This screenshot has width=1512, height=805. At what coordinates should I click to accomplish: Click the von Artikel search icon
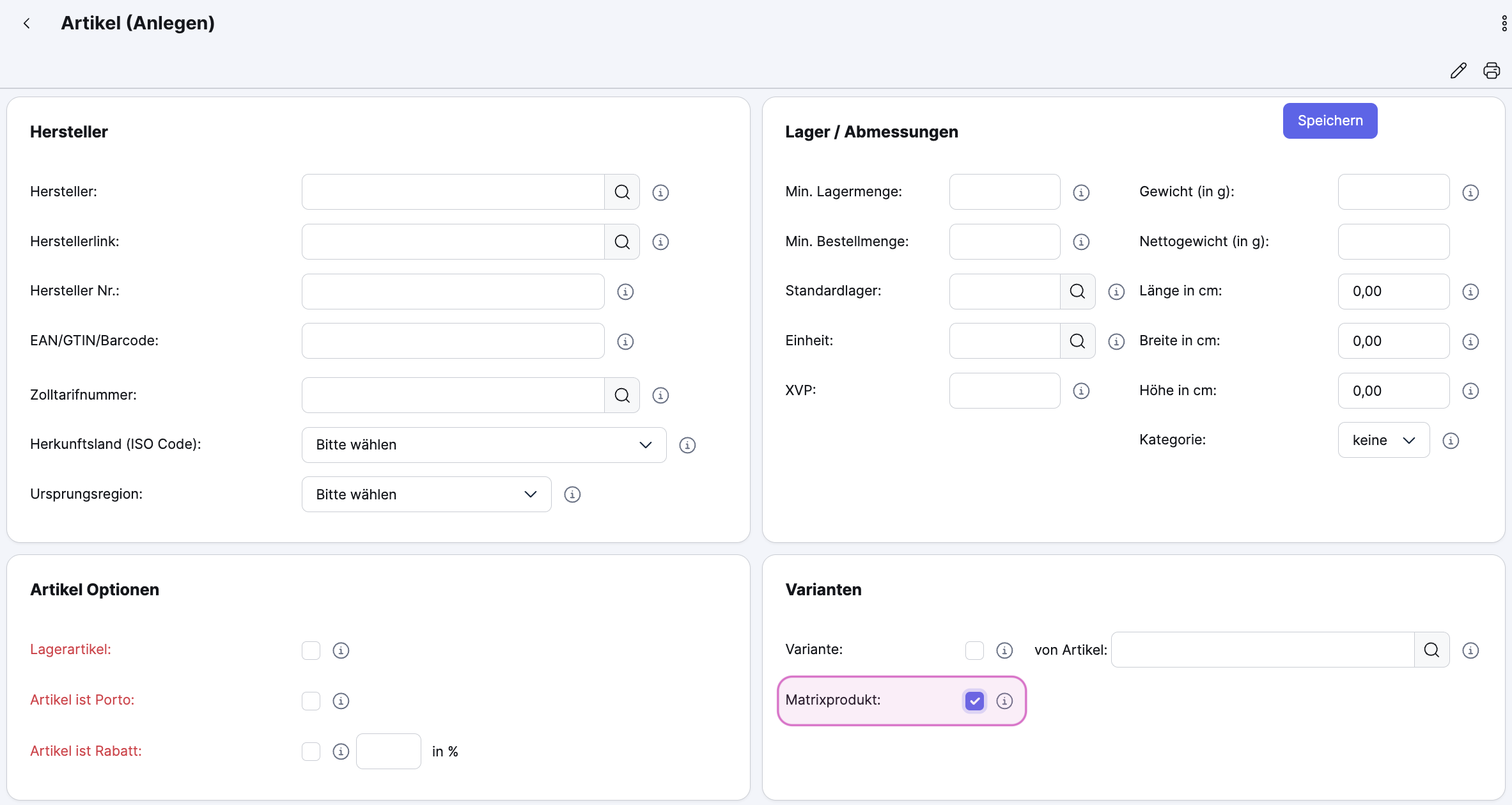pos(1431,650)
